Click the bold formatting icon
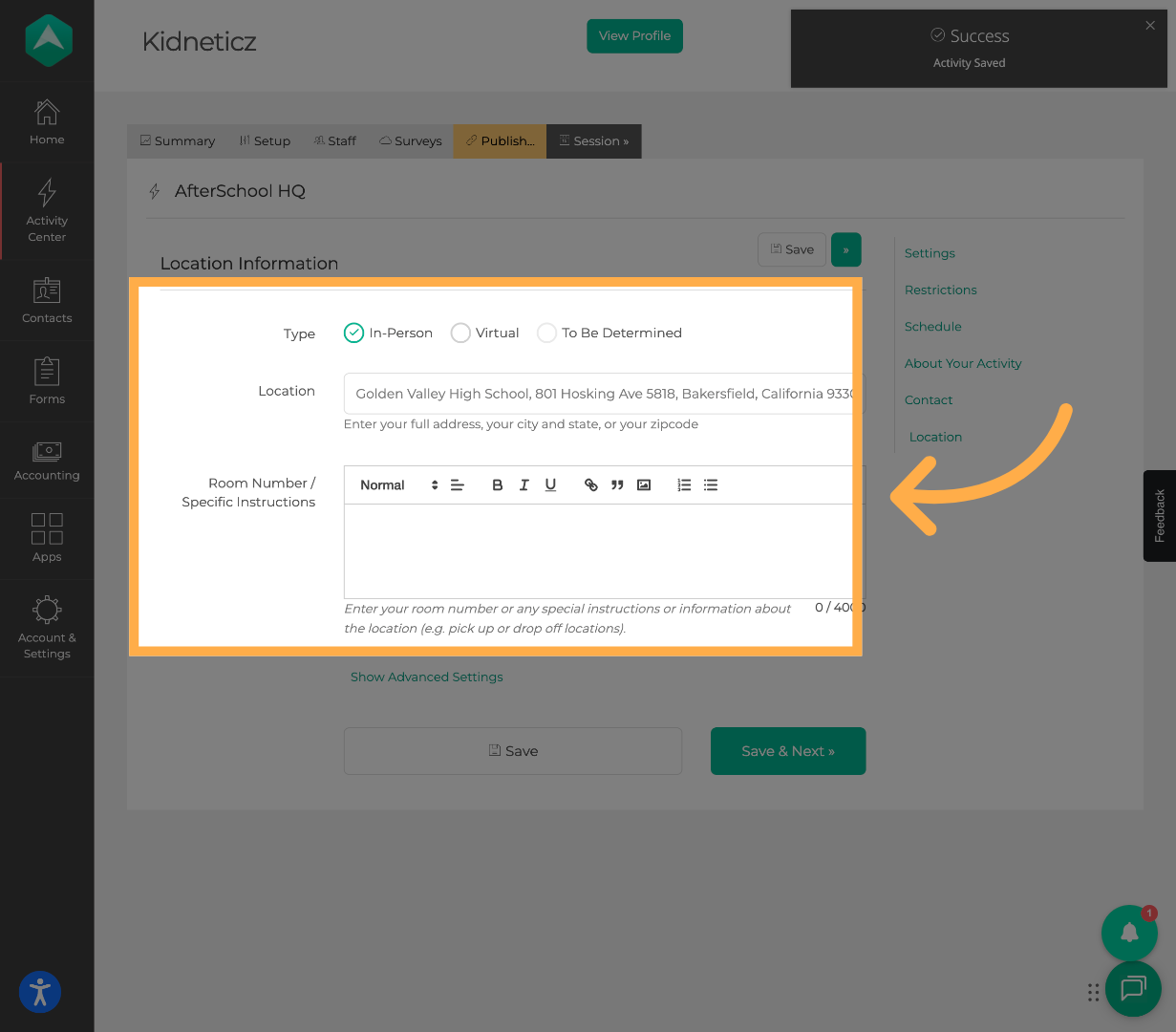Viewport: 1176px width, 1032px height. (497, 485)
